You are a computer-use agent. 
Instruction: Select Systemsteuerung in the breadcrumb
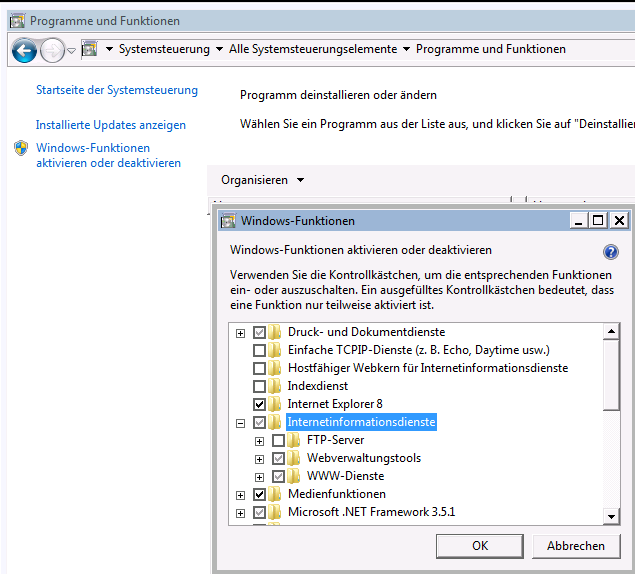[164, 49]
